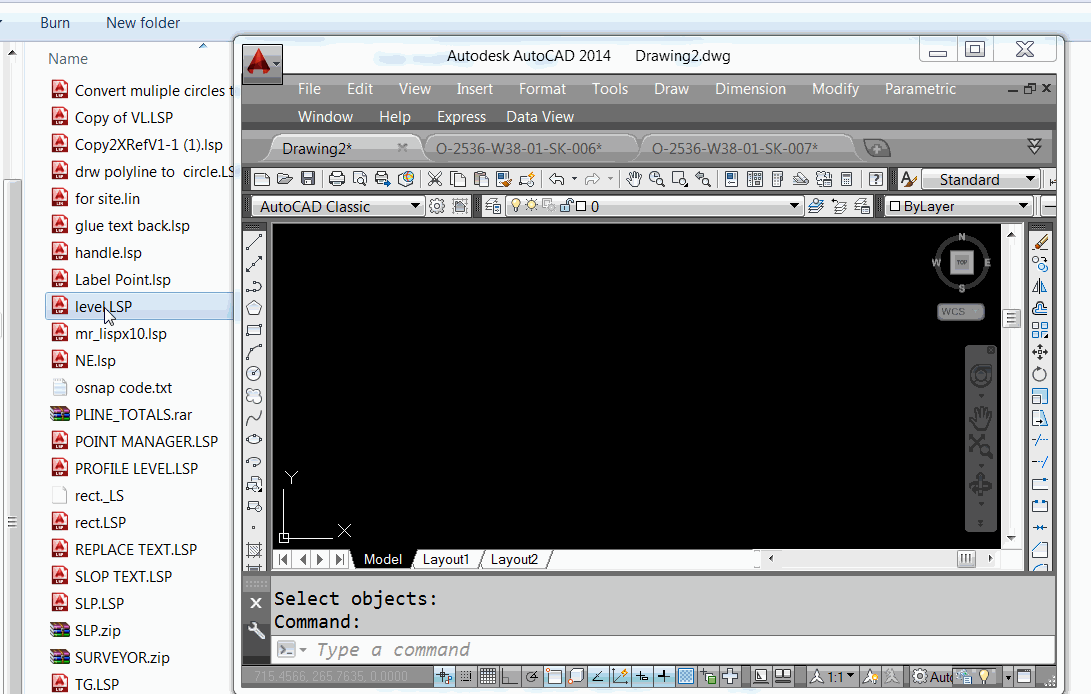Toggle Polar Tracking in status bar
The image size is (1091, 694).
(532, 676)
